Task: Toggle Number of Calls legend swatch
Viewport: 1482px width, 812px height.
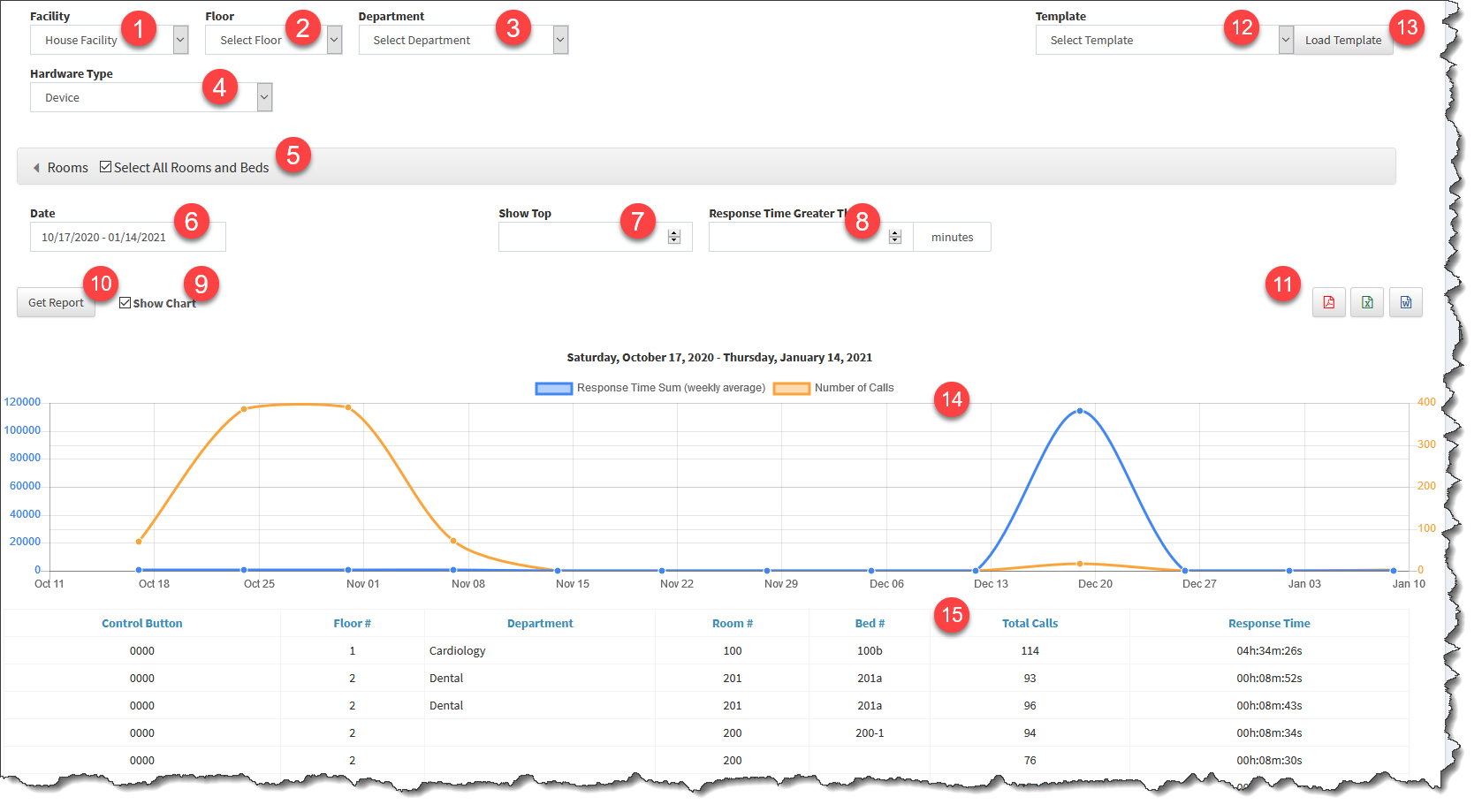Action: [x=792, y=388]
